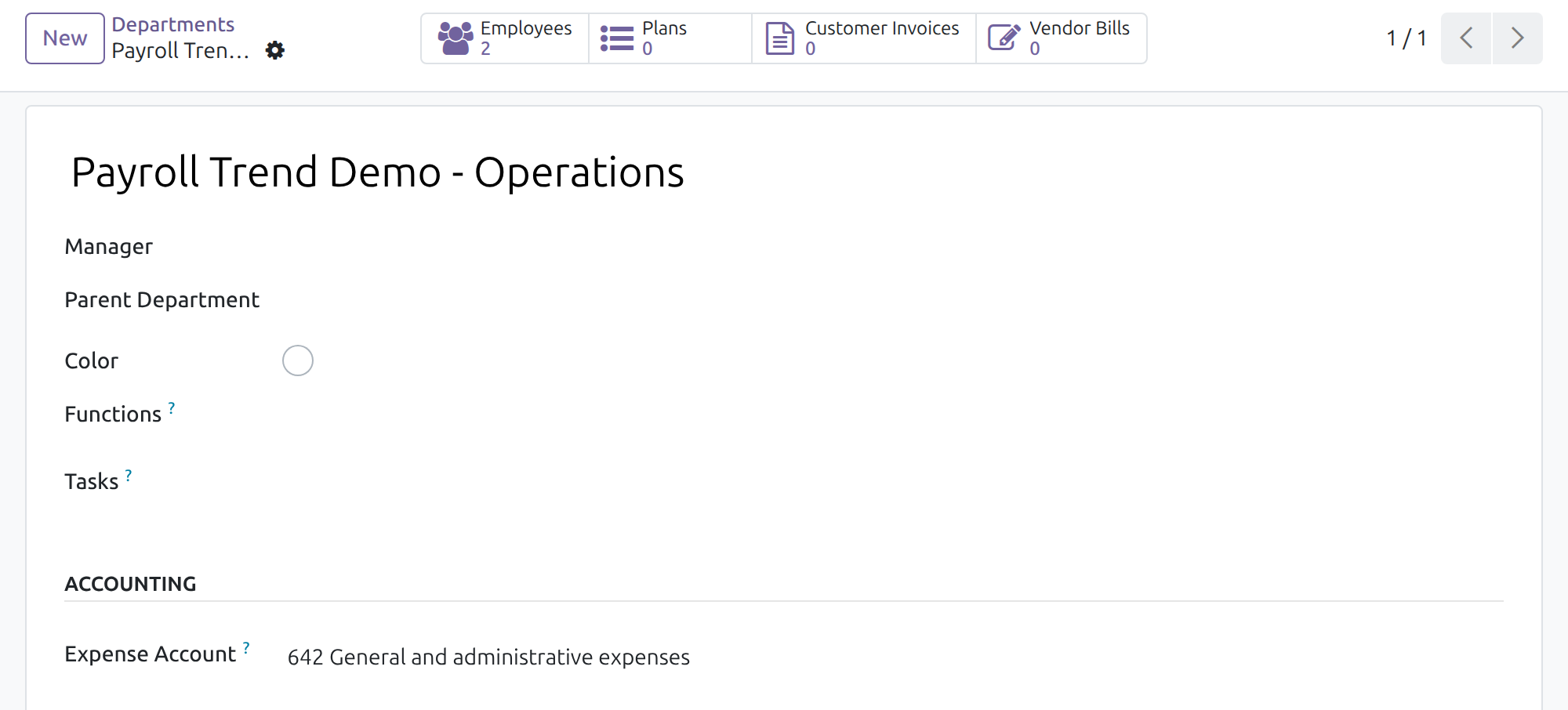Image resolution: width=1568 pixels, height=710 pixels.
Task: Show help tooltip for Tasks
Action: pyautogui.click(x=129, y=475)
